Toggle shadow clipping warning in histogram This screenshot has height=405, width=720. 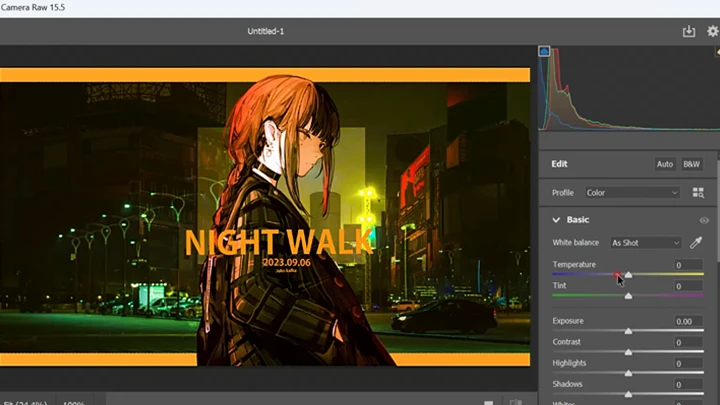(x=544, y=51)
